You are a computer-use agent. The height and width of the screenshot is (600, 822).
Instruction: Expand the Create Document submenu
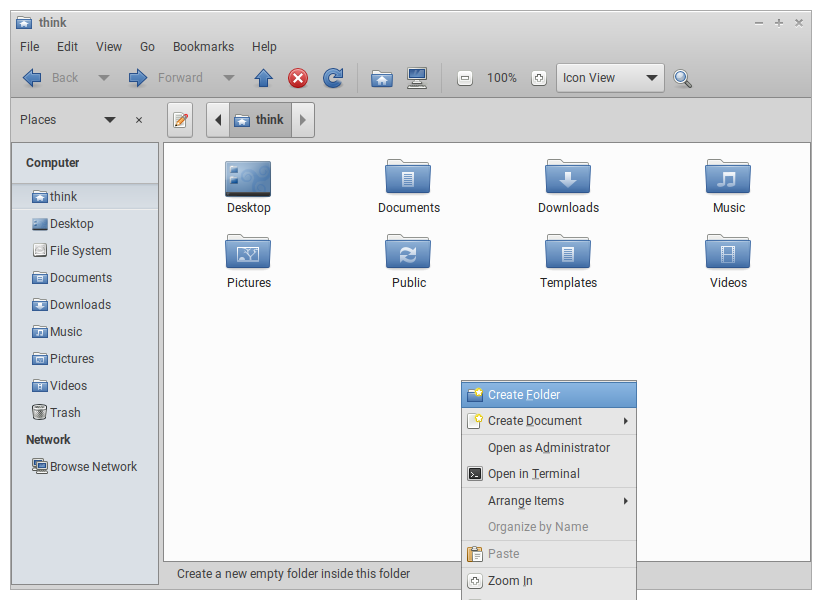(549, 421)
